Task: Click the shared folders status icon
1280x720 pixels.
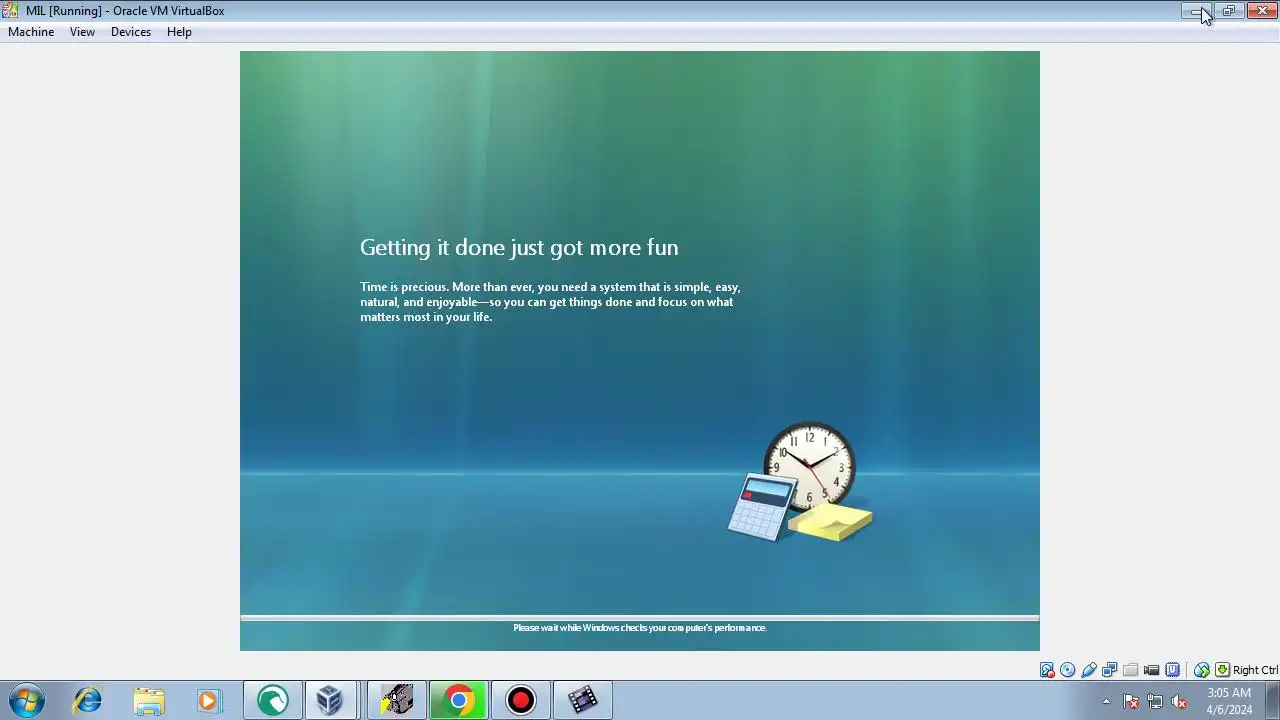Action: click(1131, 670)
